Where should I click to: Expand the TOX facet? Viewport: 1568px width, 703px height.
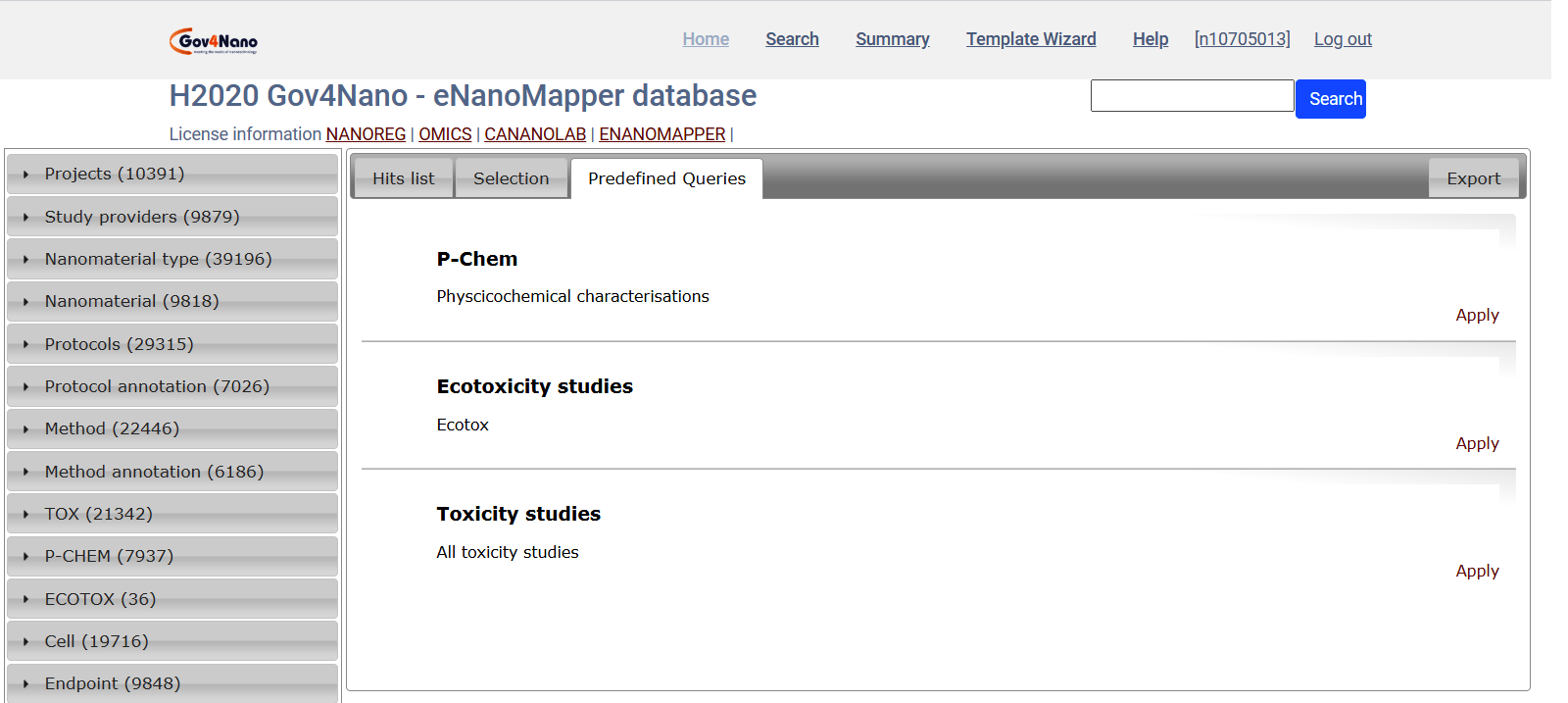[98, 514]
